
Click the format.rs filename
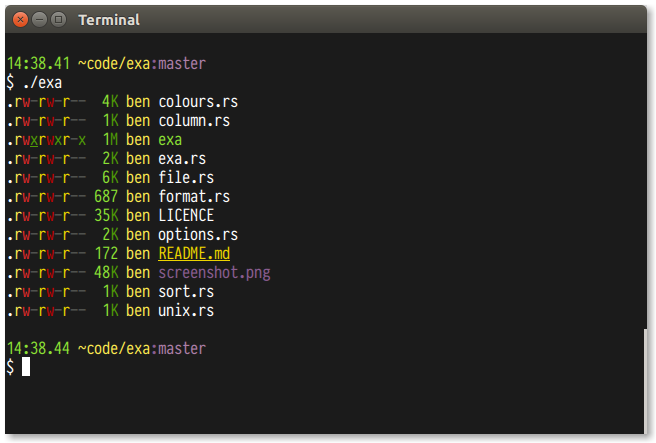point(194,197)
